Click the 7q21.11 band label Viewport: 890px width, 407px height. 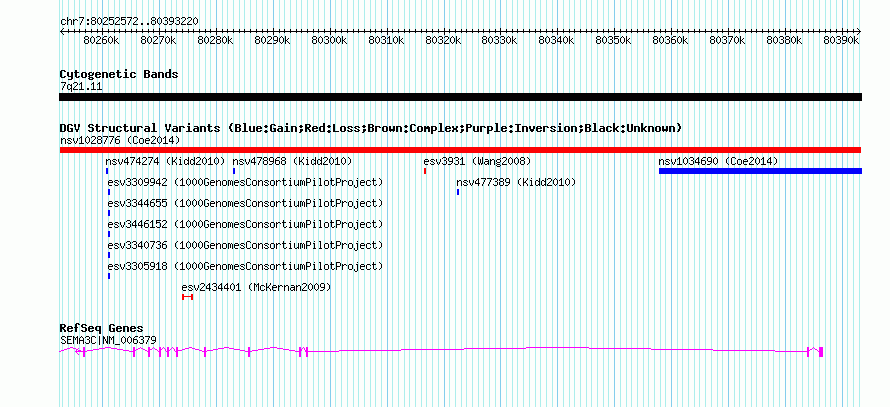point(81,87)
